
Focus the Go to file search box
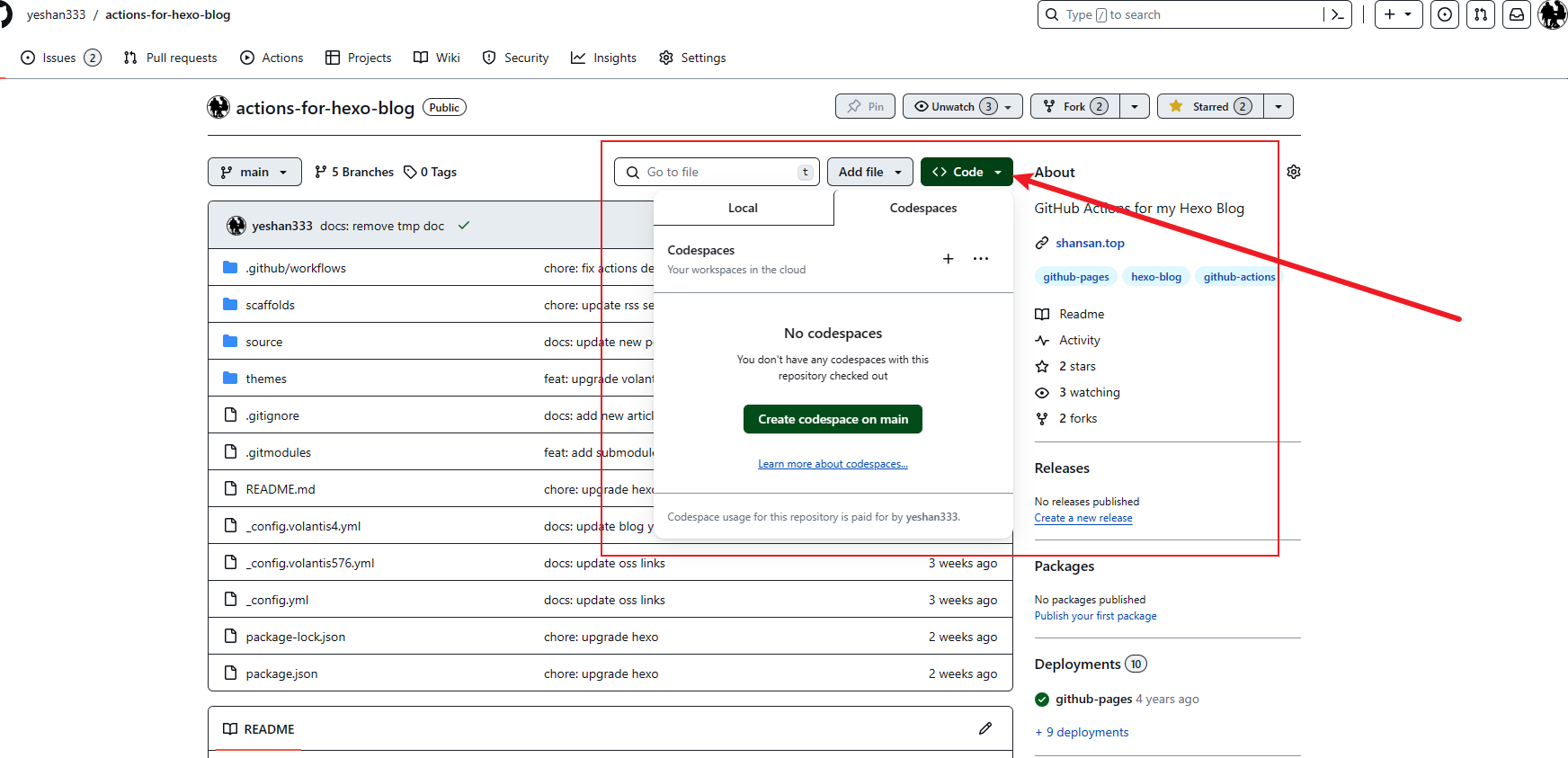717,172
